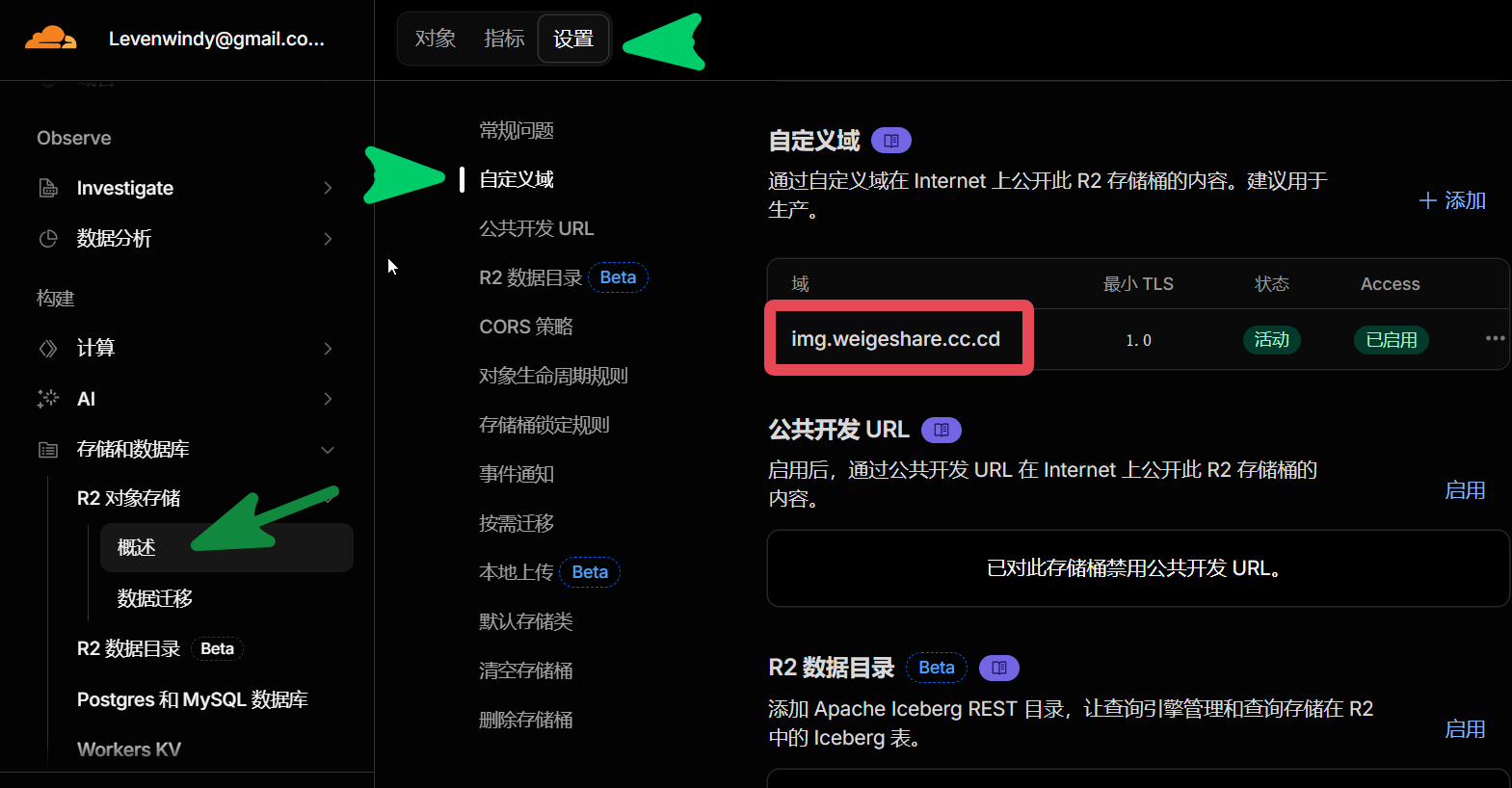Open Workers KV in the sidebar
This screenshot has height=788, width=1512.
coord(129,749)
